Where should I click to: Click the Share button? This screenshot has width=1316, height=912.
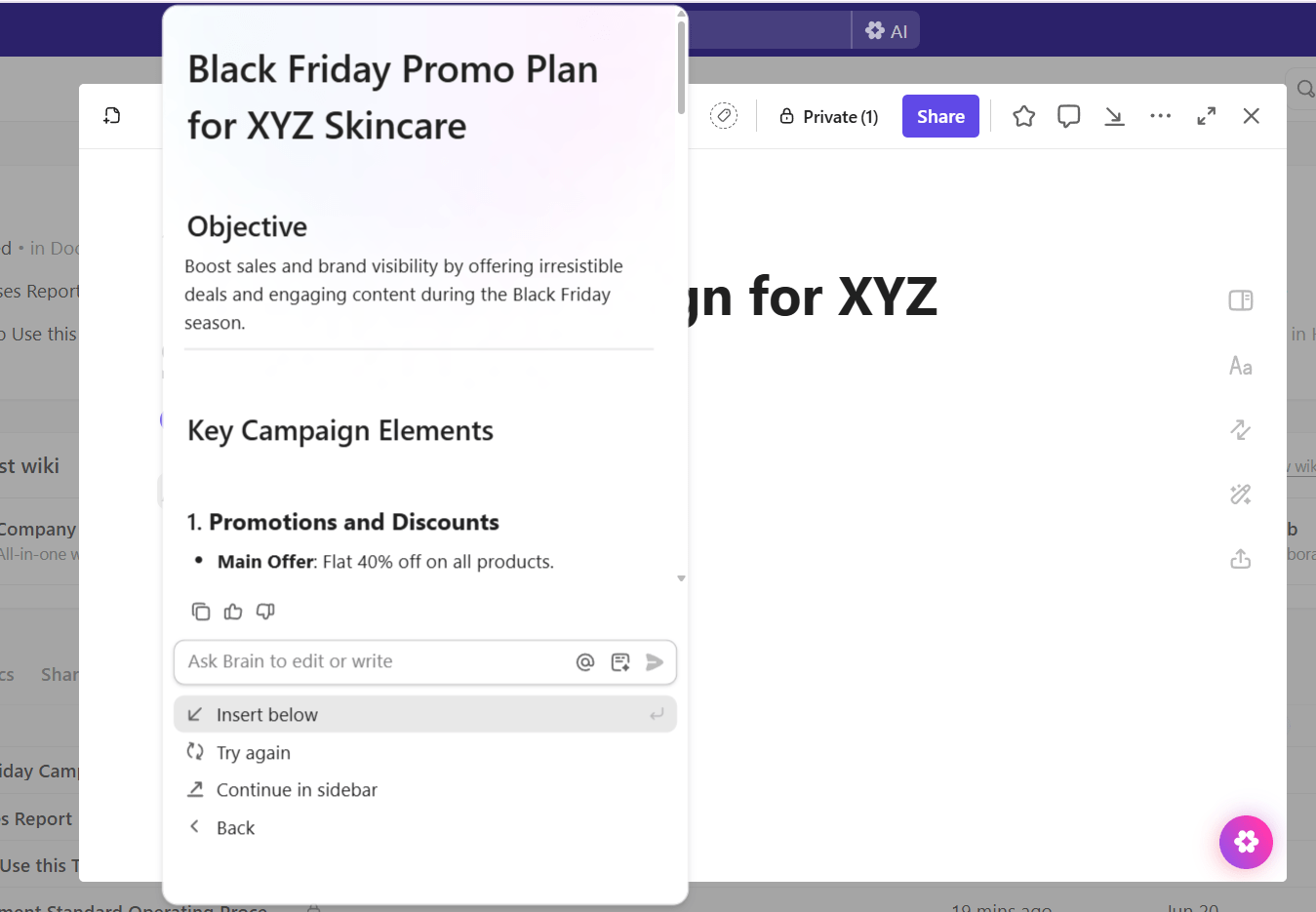(939, 116)
